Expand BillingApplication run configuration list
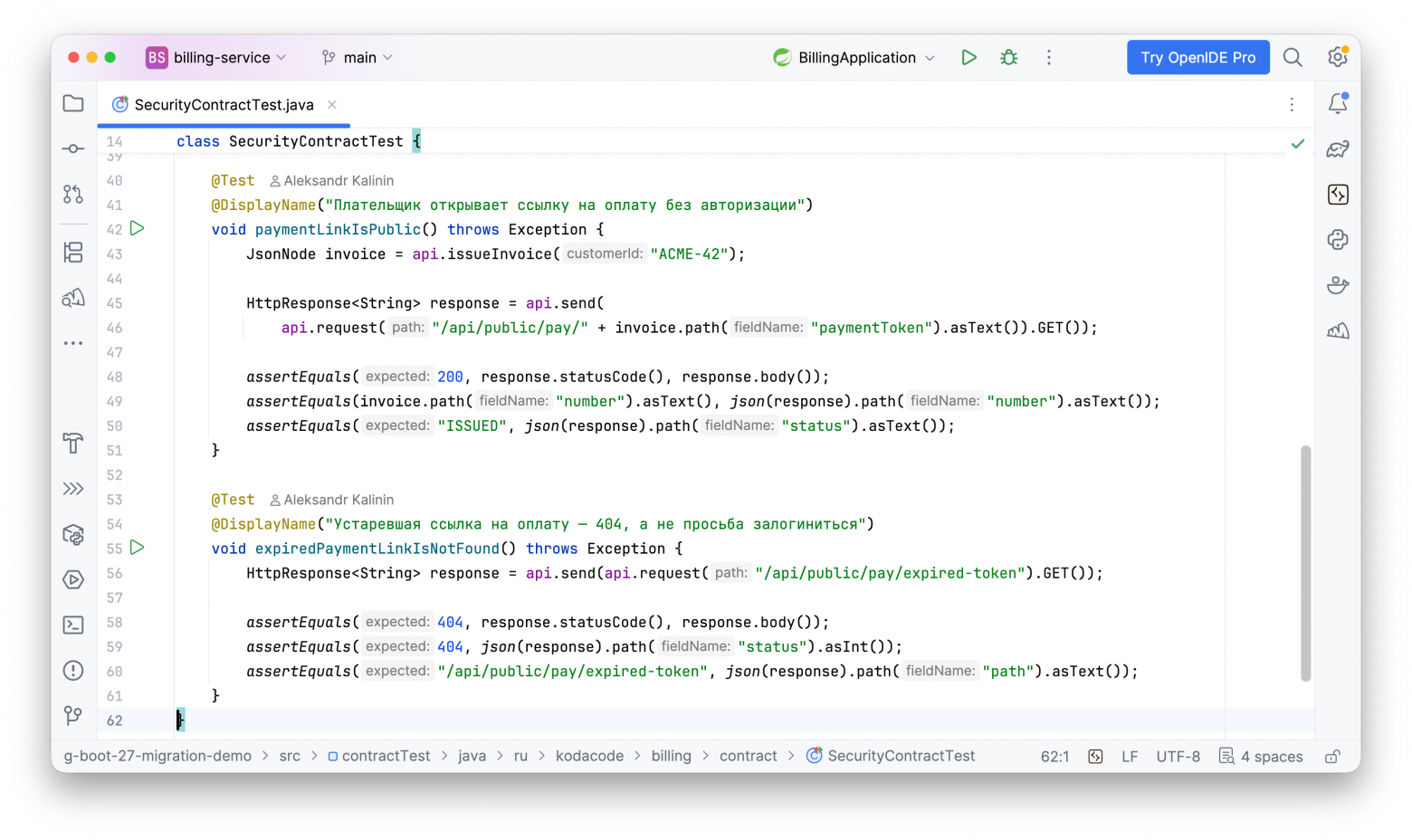Screen dimensions: 1412x840 tap(854, 57)
